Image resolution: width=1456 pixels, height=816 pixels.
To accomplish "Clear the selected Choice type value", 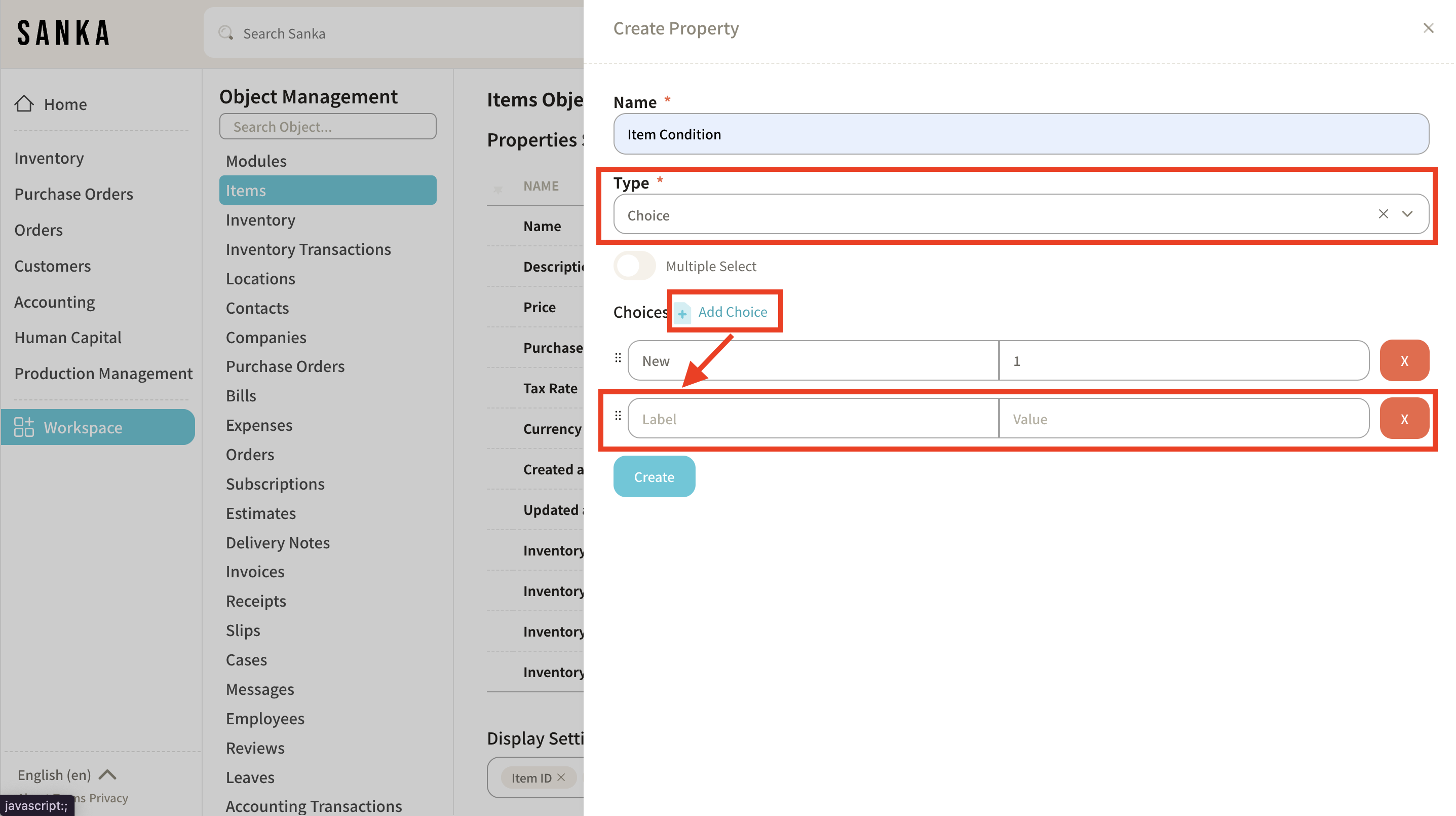I will pyautogui.click(x=1383, y=214).
